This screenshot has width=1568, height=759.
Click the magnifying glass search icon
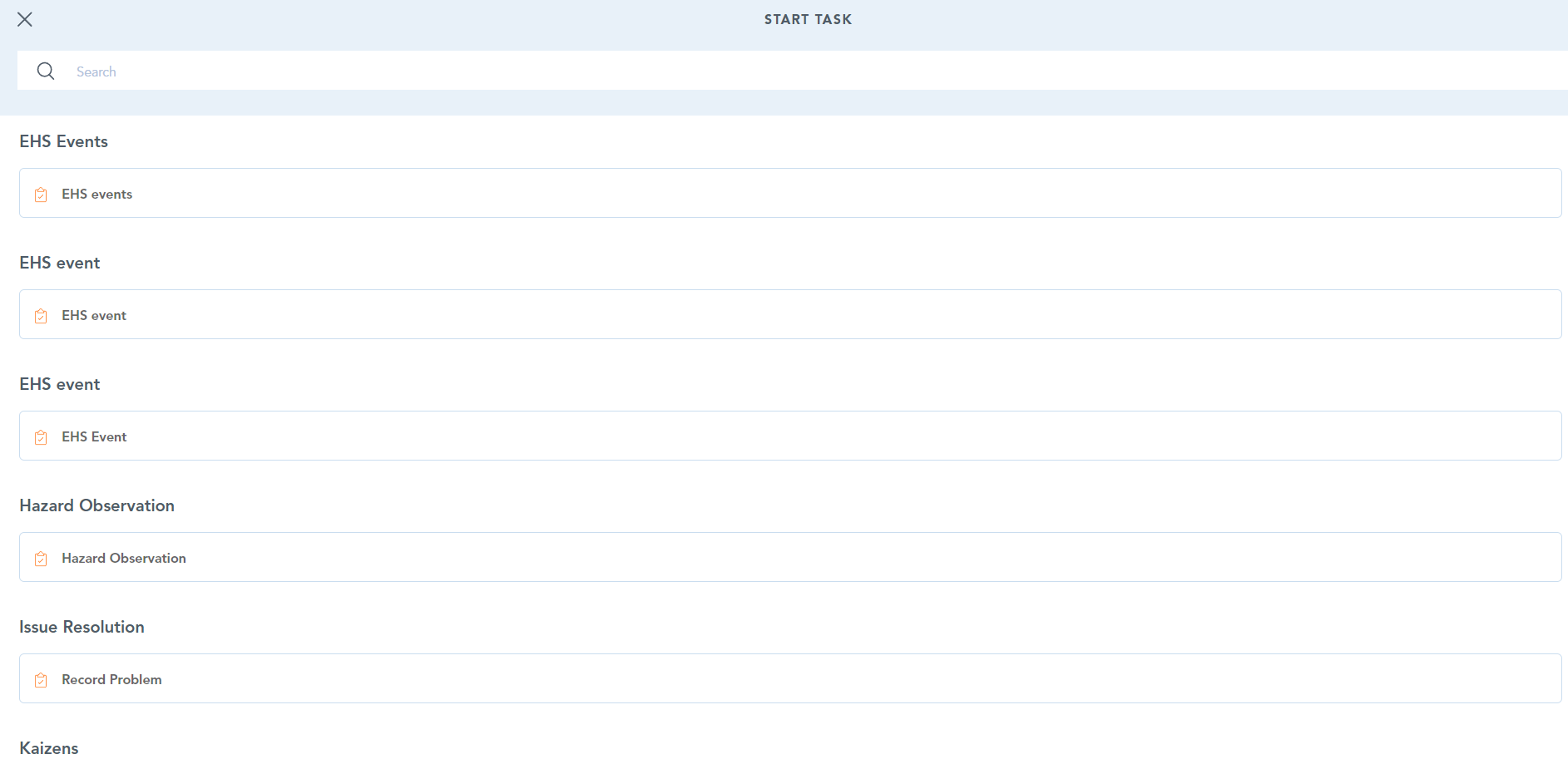(x=46, y=71)
